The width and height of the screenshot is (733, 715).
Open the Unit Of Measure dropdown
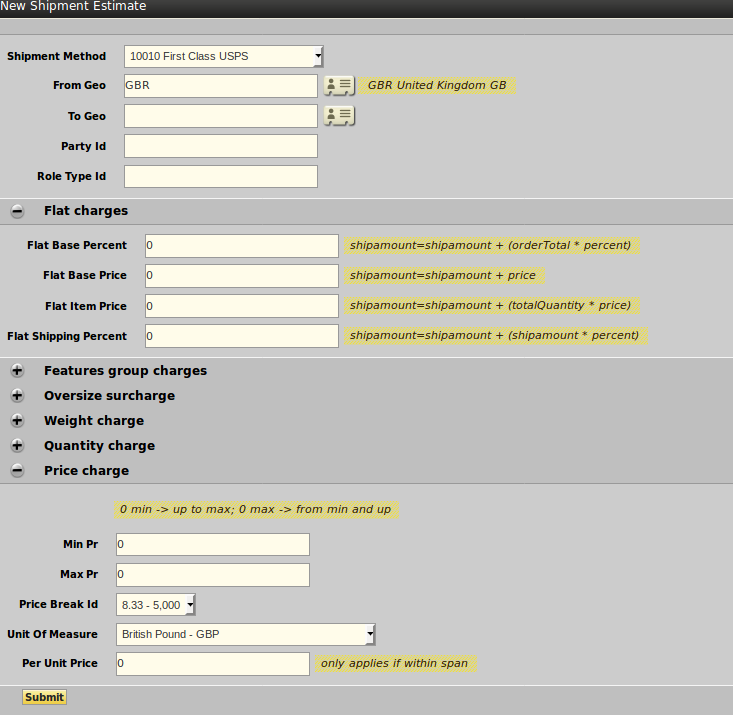(246, 634)
